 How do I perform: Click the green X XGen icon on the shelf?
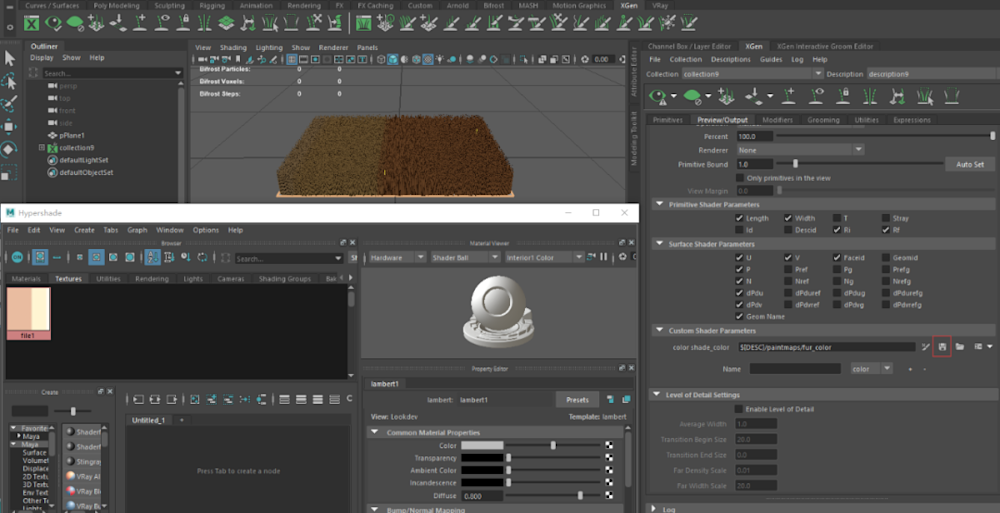tap(33, 22)
